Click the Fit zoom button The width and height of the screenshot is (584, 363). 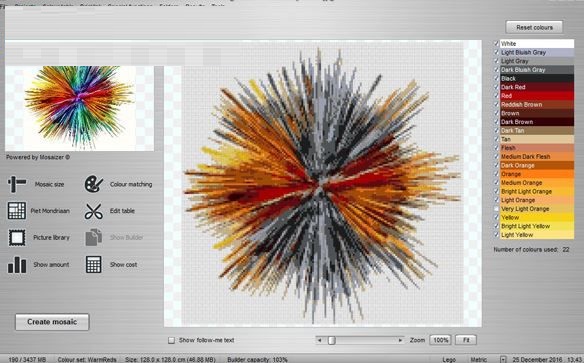pyautogui.click(x=466, y=340)
